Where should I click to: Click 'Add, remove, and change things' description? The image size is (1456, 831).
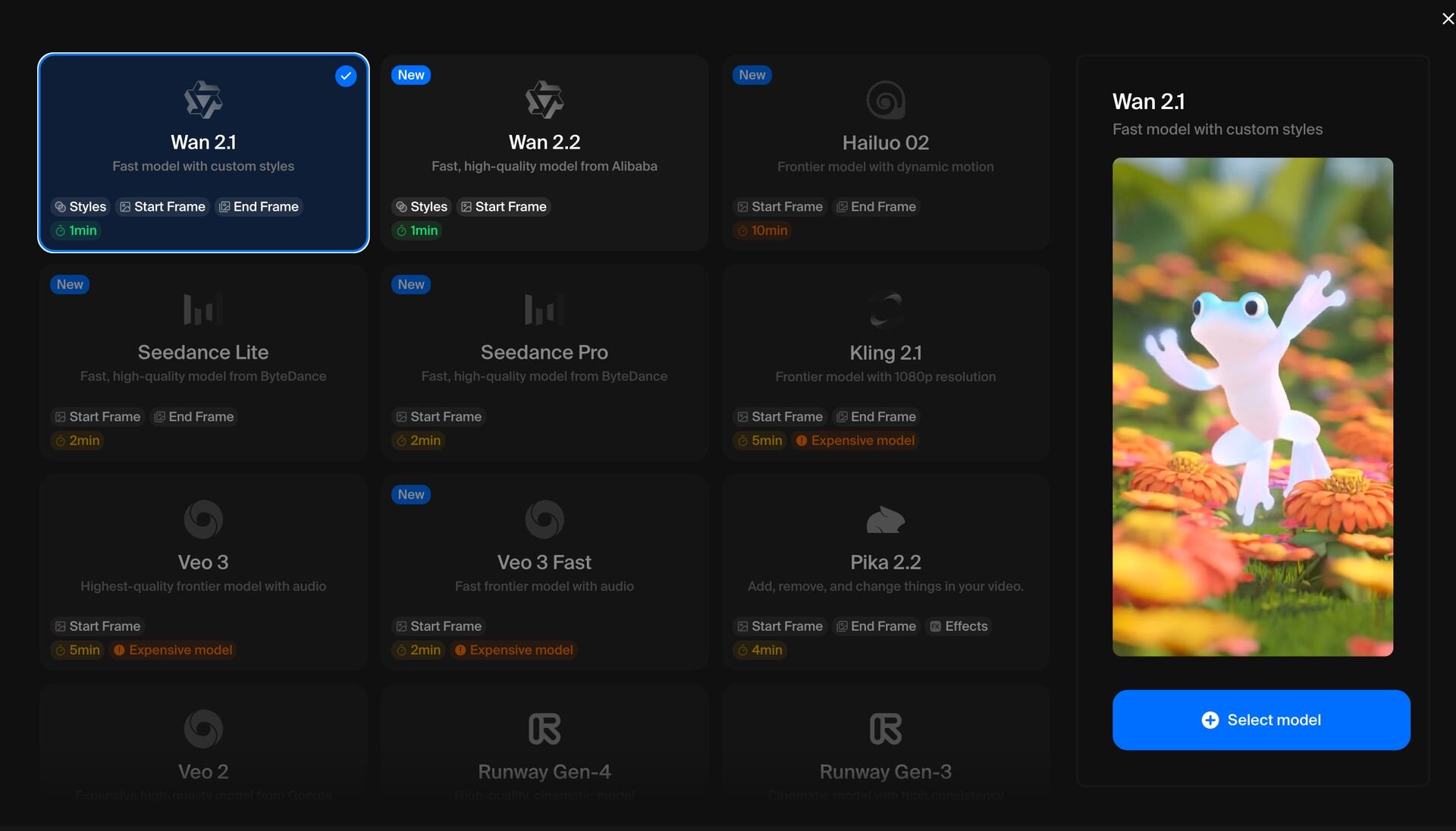click(x=886, y=586)
